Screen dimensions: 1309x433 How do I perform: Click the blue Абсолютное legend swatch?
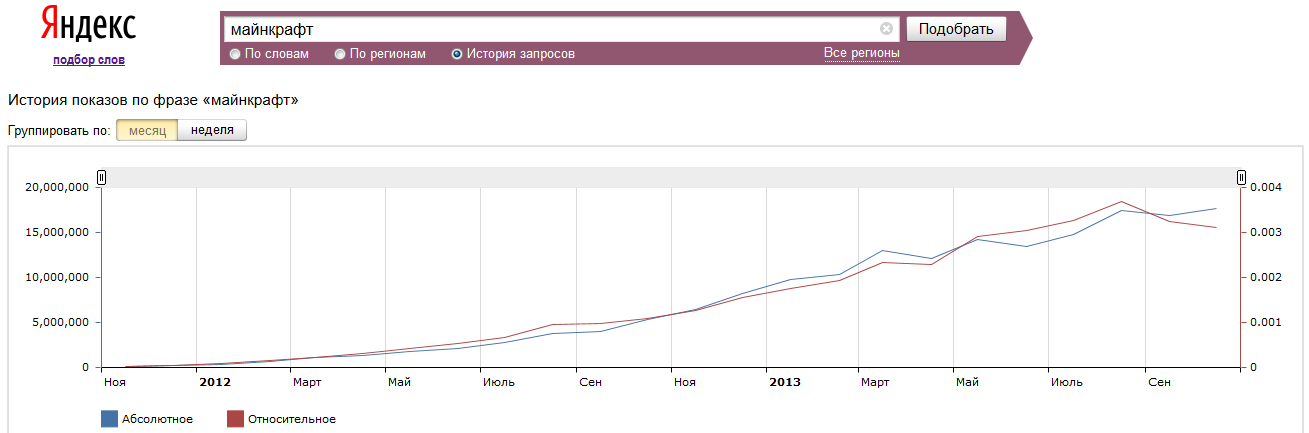tap(109, 419)
